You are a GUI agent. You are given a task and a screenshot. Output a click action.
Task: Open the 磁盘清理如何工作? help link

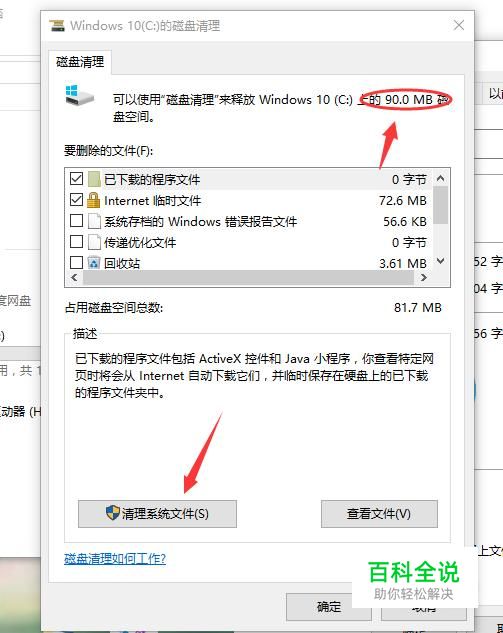pyautogui.click(x=115, y=559)
